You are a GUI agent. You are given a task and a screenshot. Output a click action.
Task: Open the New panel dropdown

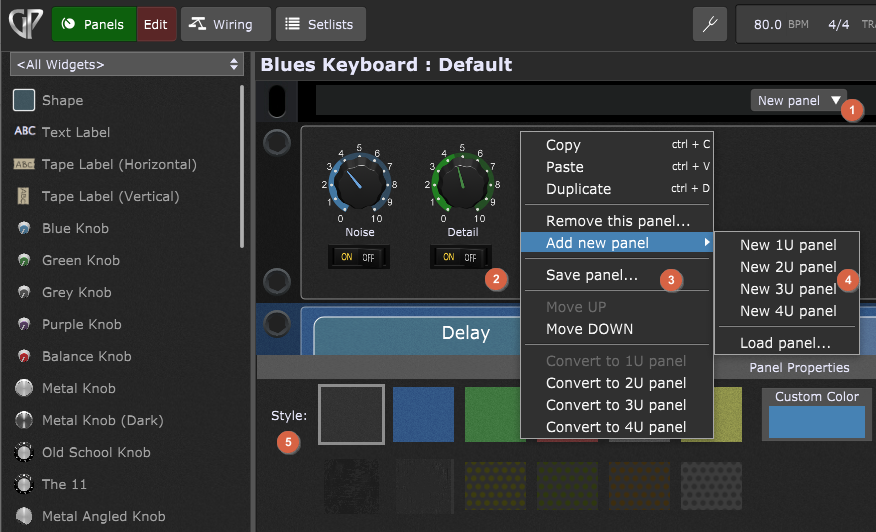[x=798, y=100]
